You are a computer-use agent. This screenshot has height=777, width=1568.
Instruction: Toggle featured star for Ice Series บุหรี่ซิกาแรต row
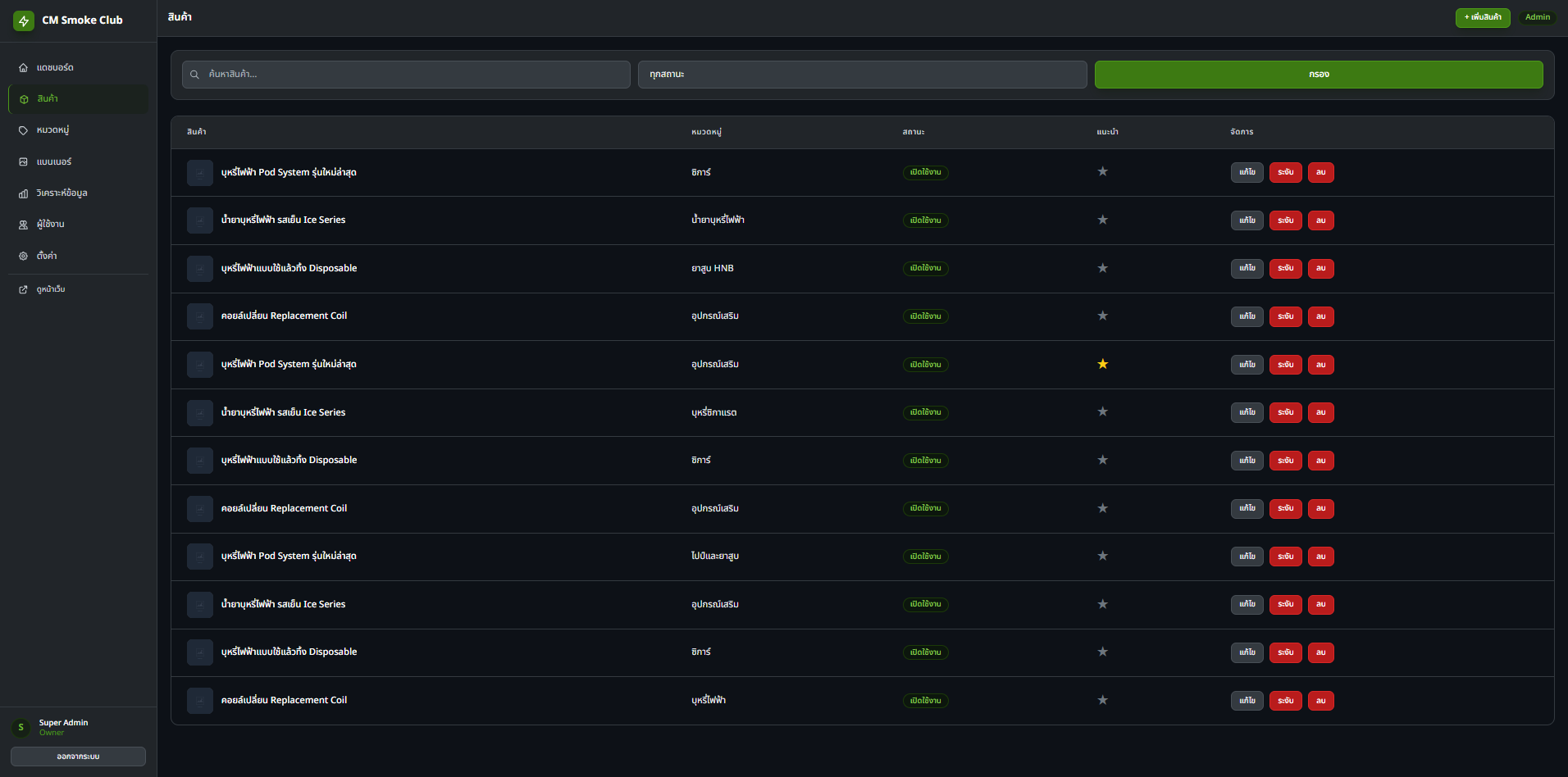(x=1103, y=412)
